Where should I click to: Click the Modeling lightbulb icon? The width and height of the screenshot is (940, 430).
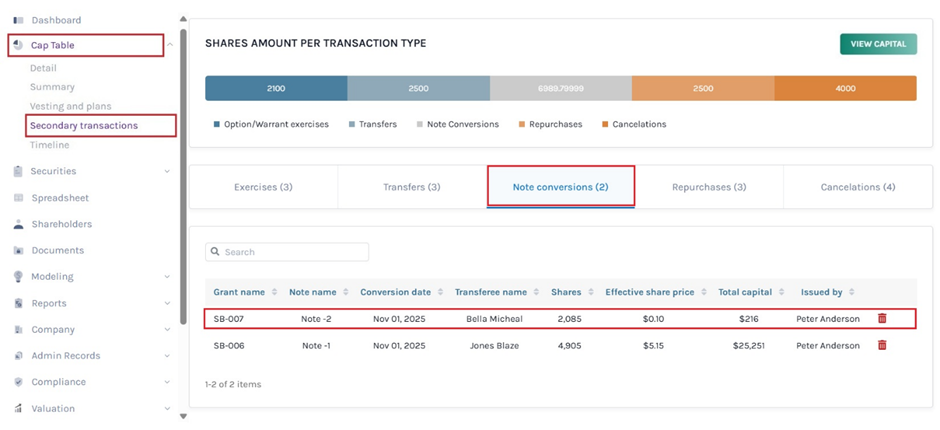point(18,277)
